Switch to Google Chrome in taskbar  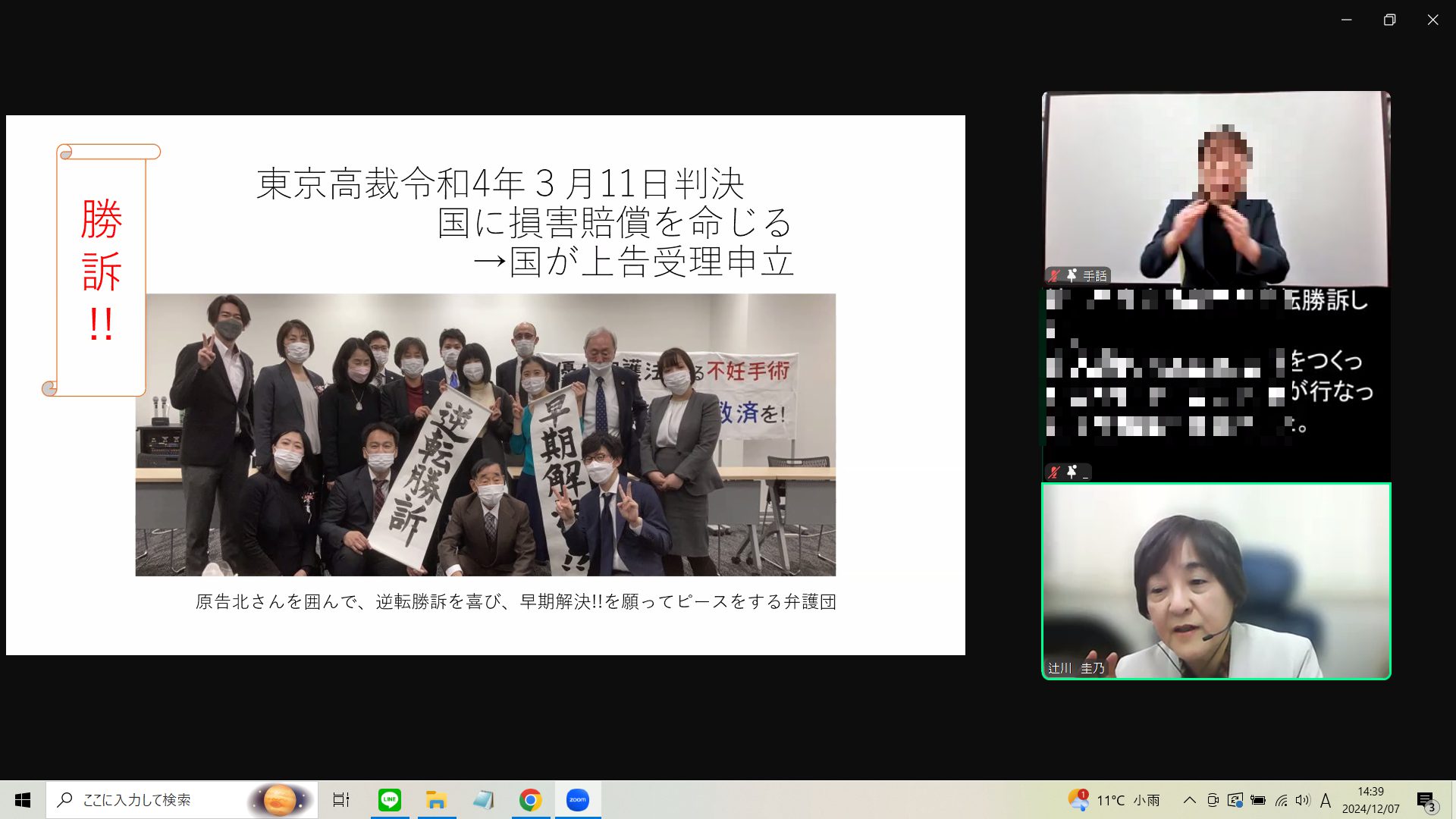[530, 800]
